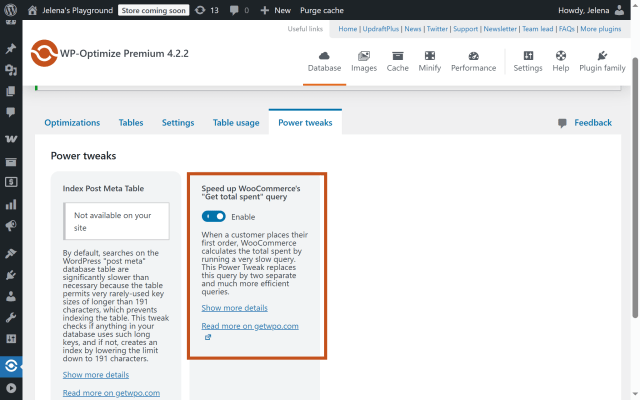Open WP-Optimize Settings section
The height and width of the screenshot is (400, 640).
pyautogui.click(x=528, y=62)
